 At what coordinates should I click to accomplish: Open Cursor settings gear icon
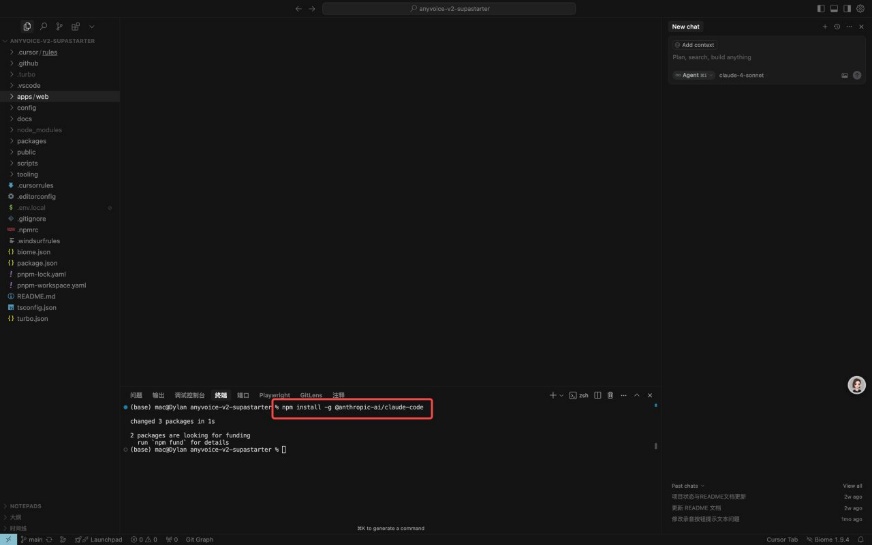click(860, 9)
